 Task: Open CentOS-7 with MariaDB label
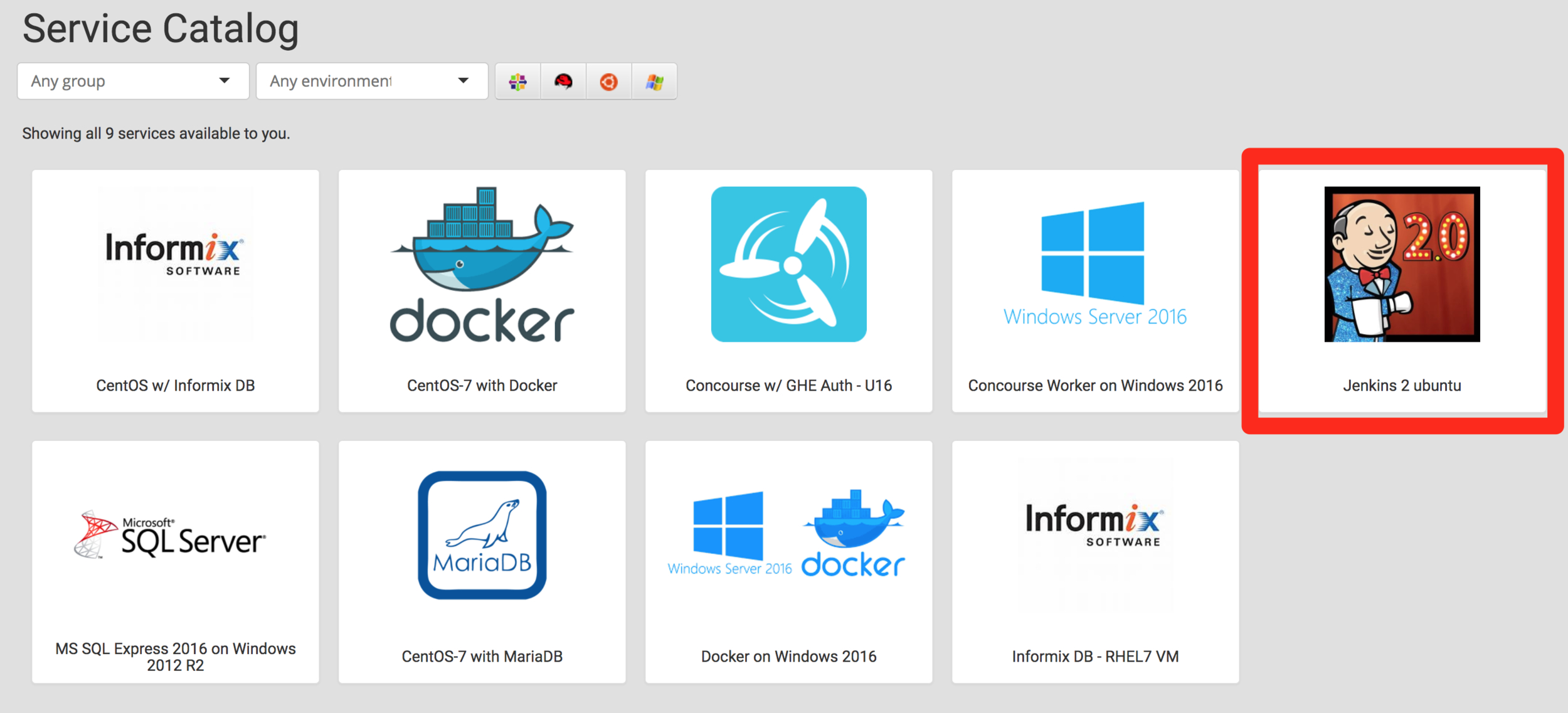coord(482,656)
